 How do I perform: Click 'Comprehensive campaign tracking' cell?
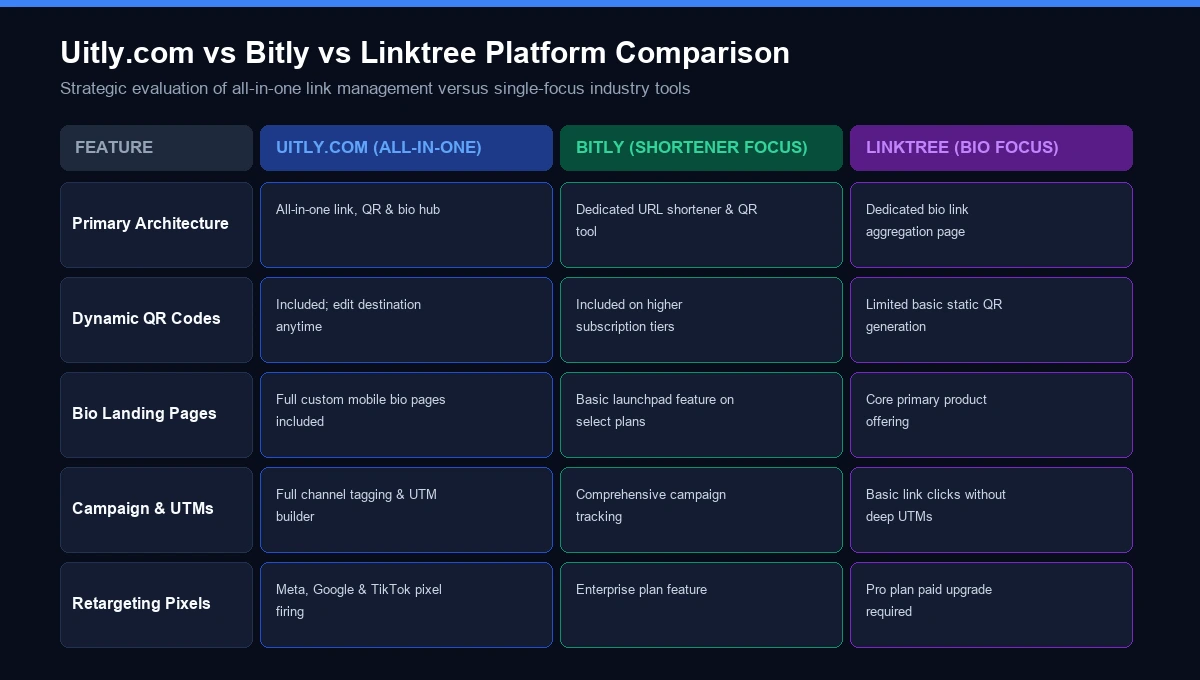[701, 510]
